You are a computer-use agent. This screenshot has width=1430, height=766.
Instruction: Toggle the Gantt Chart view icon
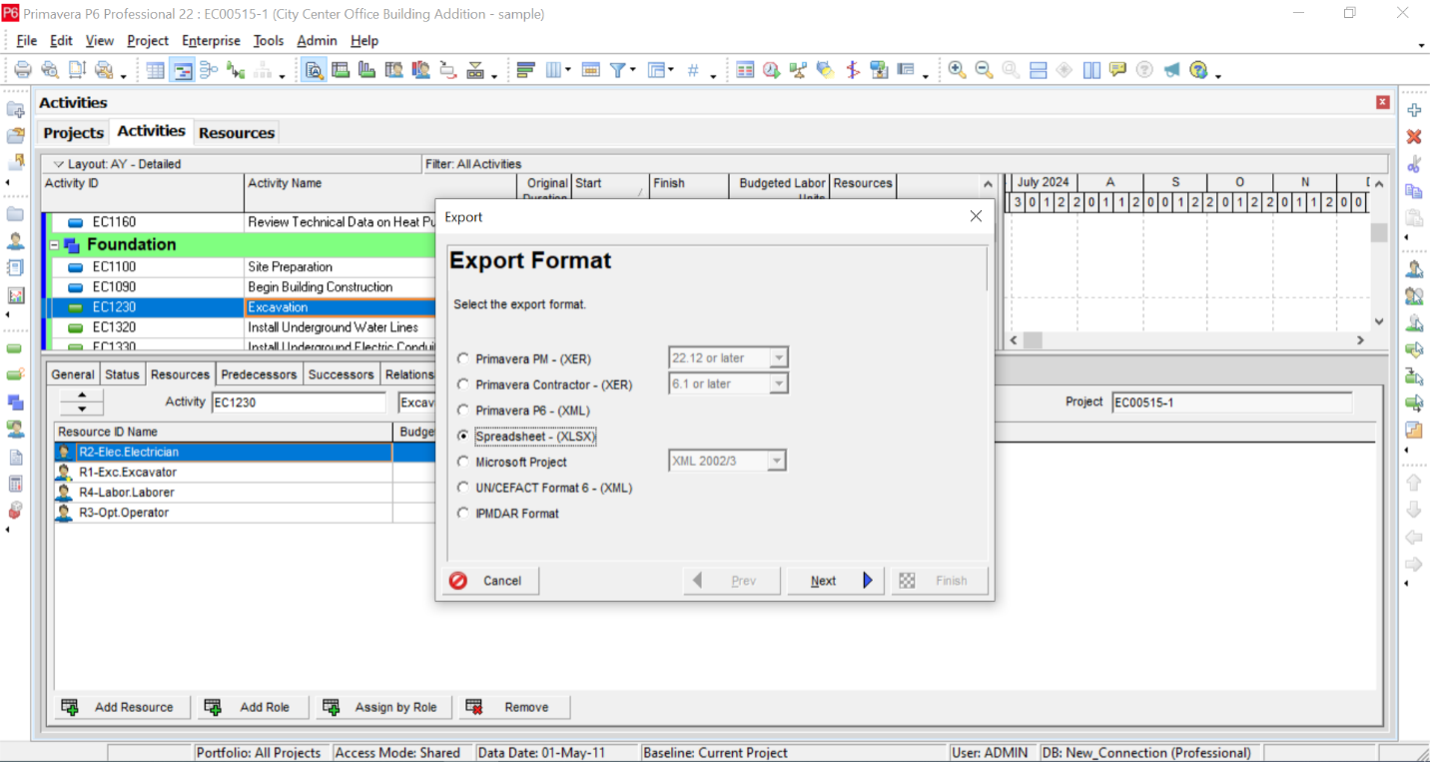[x=182, y=70]
